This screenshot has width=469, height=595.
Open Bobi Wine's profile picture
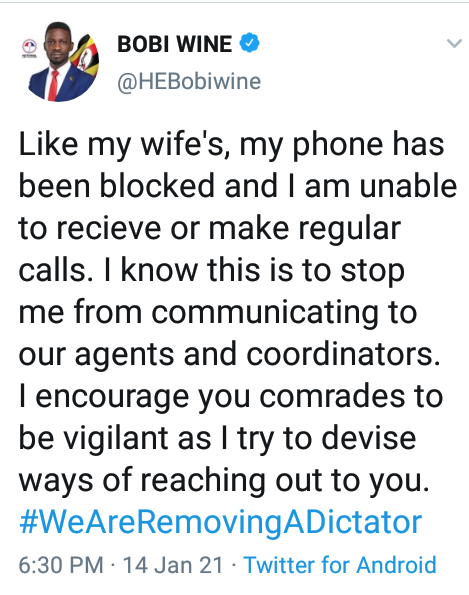click(x=59, y=62)
